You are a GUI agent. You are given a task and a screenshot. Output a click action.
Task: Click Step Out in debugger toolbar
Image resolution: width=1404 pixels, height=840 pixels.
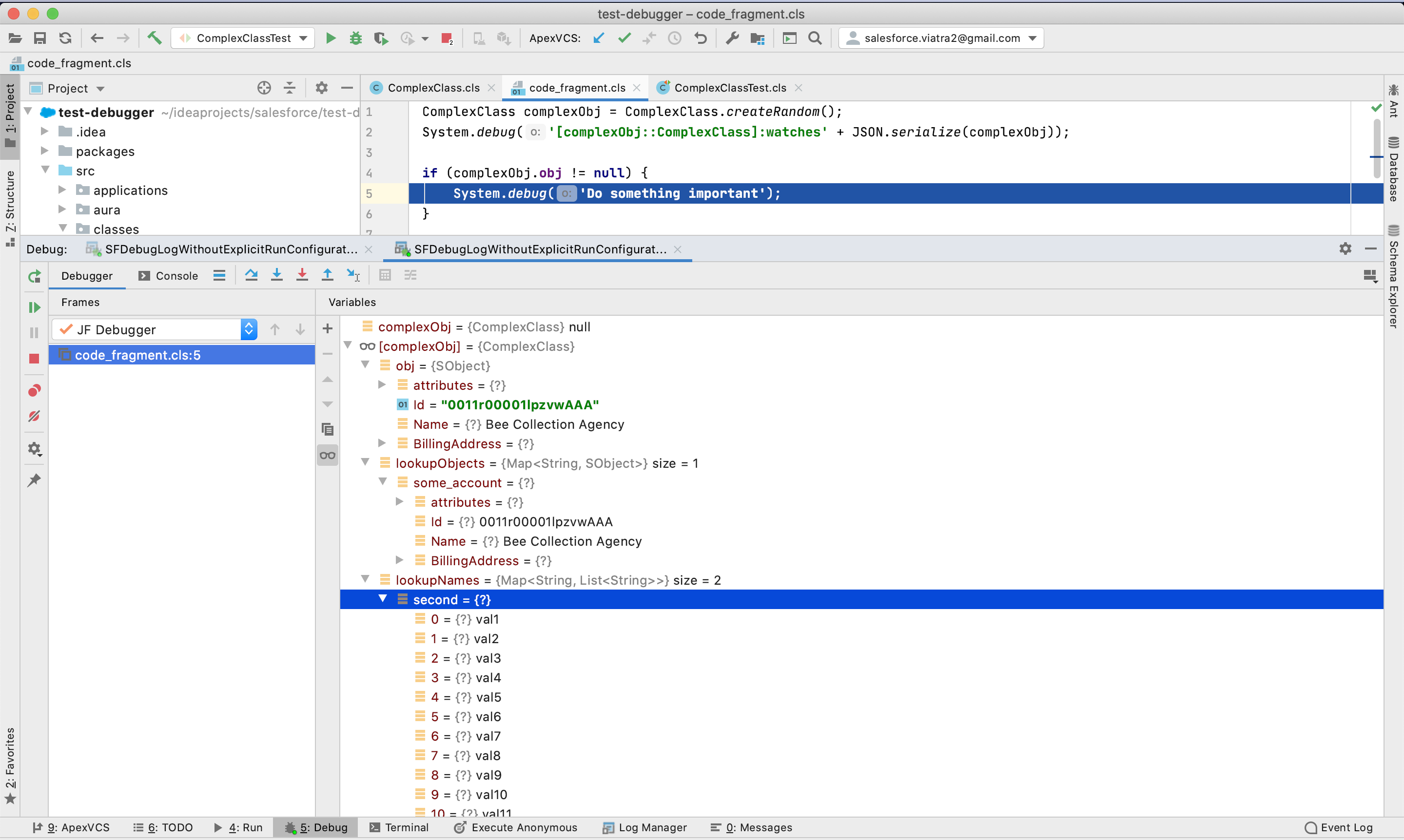327,275
